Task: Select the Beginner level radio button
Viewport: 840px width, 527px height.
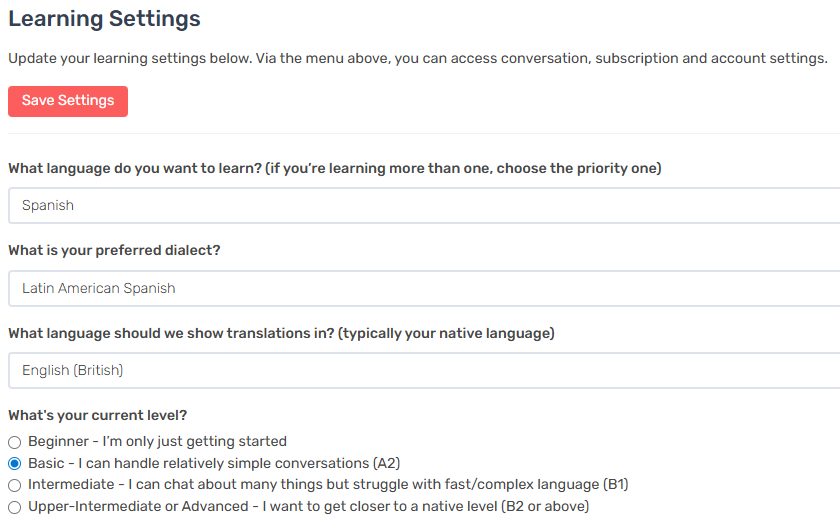Action: (15, 442)
